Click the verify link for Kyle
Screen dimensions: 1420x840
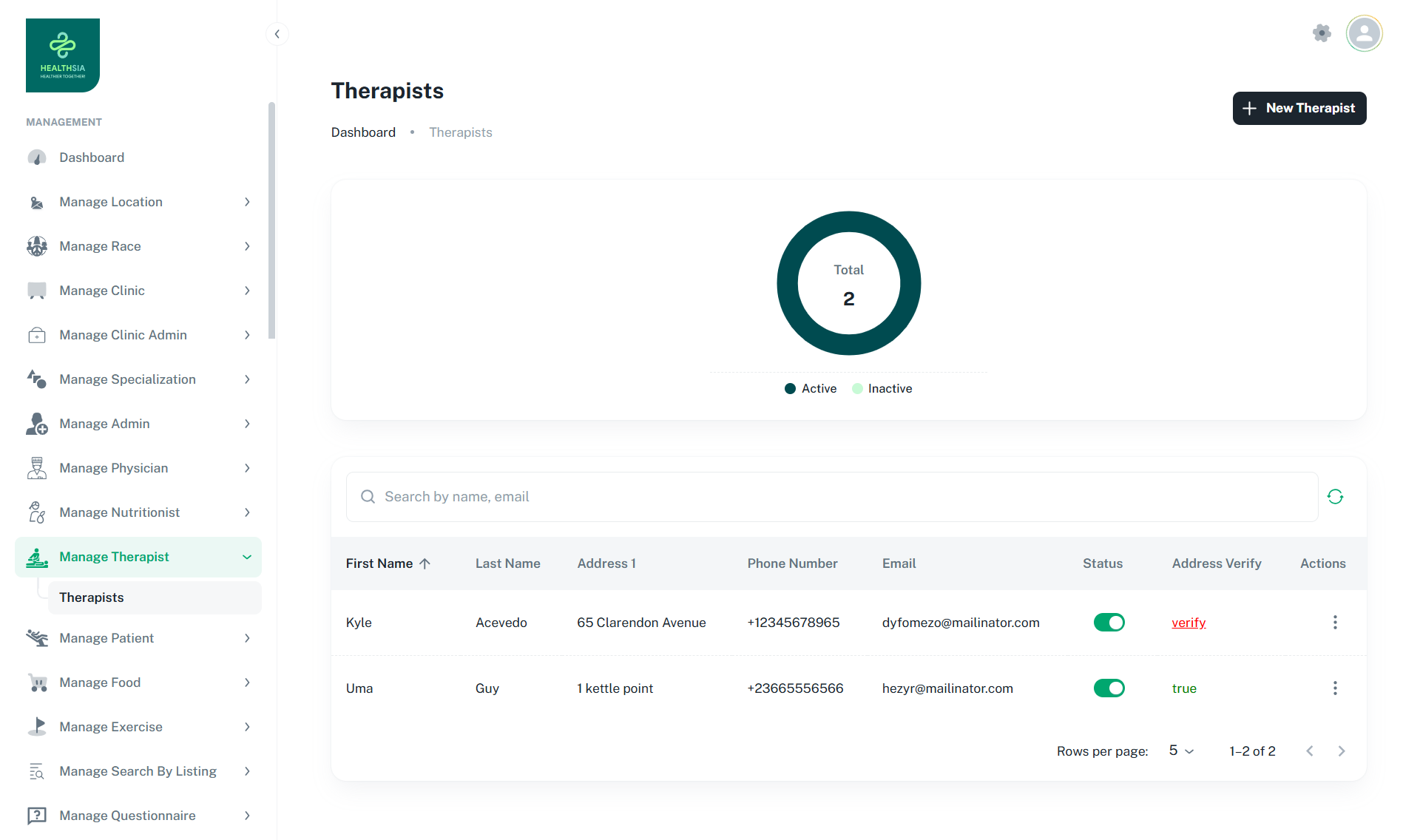[1189, 623]
